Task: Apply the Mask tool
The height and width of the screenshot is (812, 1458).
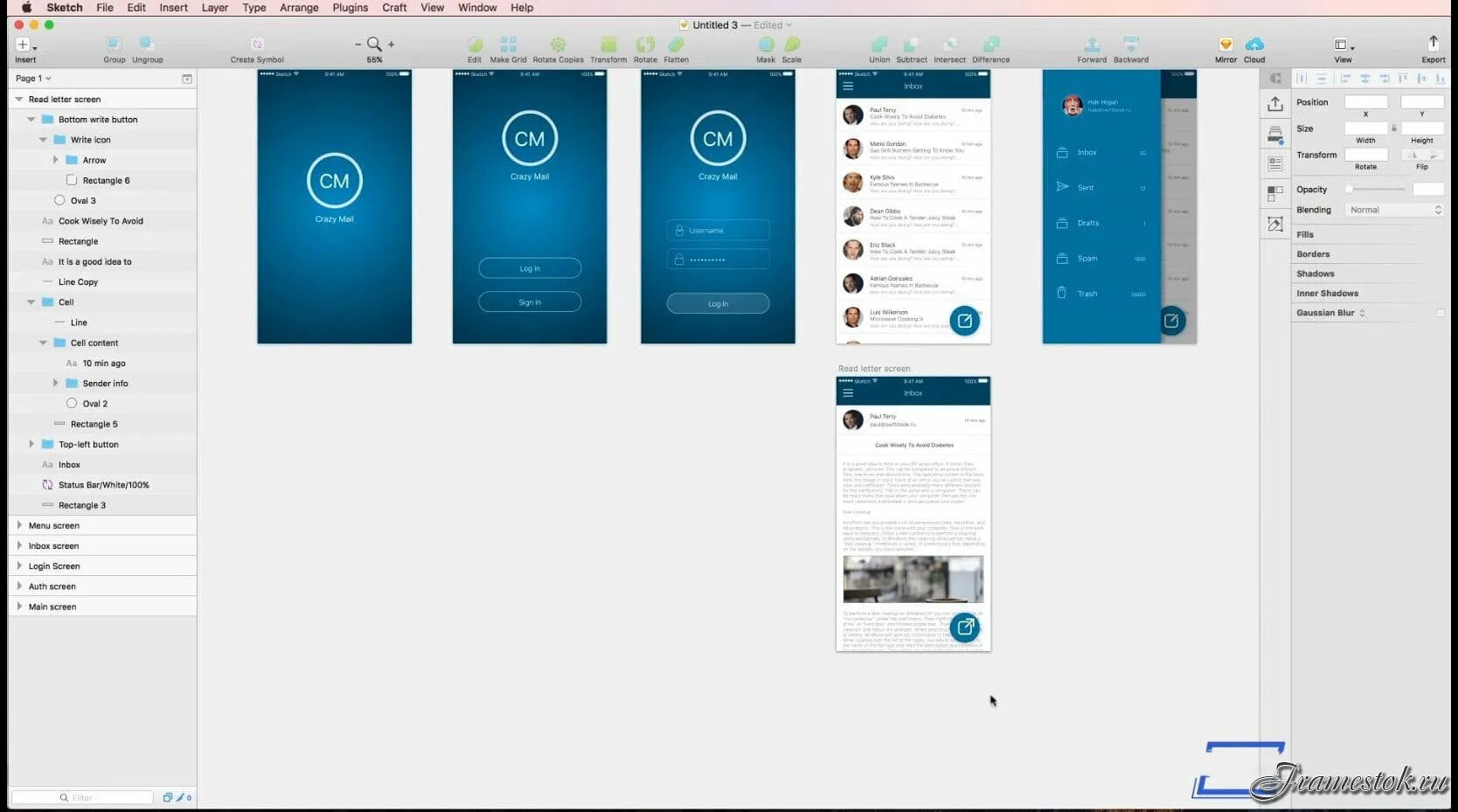Action: [x=766, y=44]
